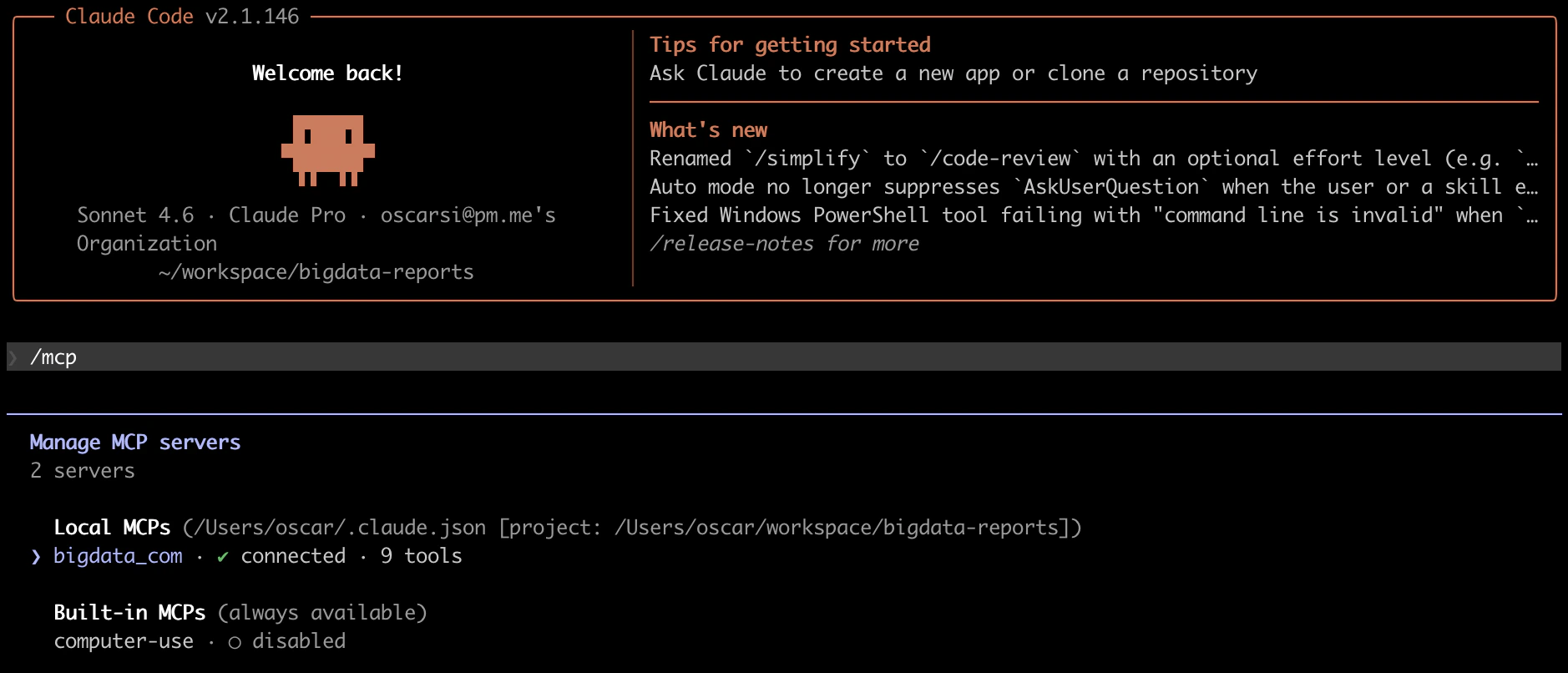Select the computer-use built-in MCP
Viewport: 1568px width, 673px height.
coord(124,641)
